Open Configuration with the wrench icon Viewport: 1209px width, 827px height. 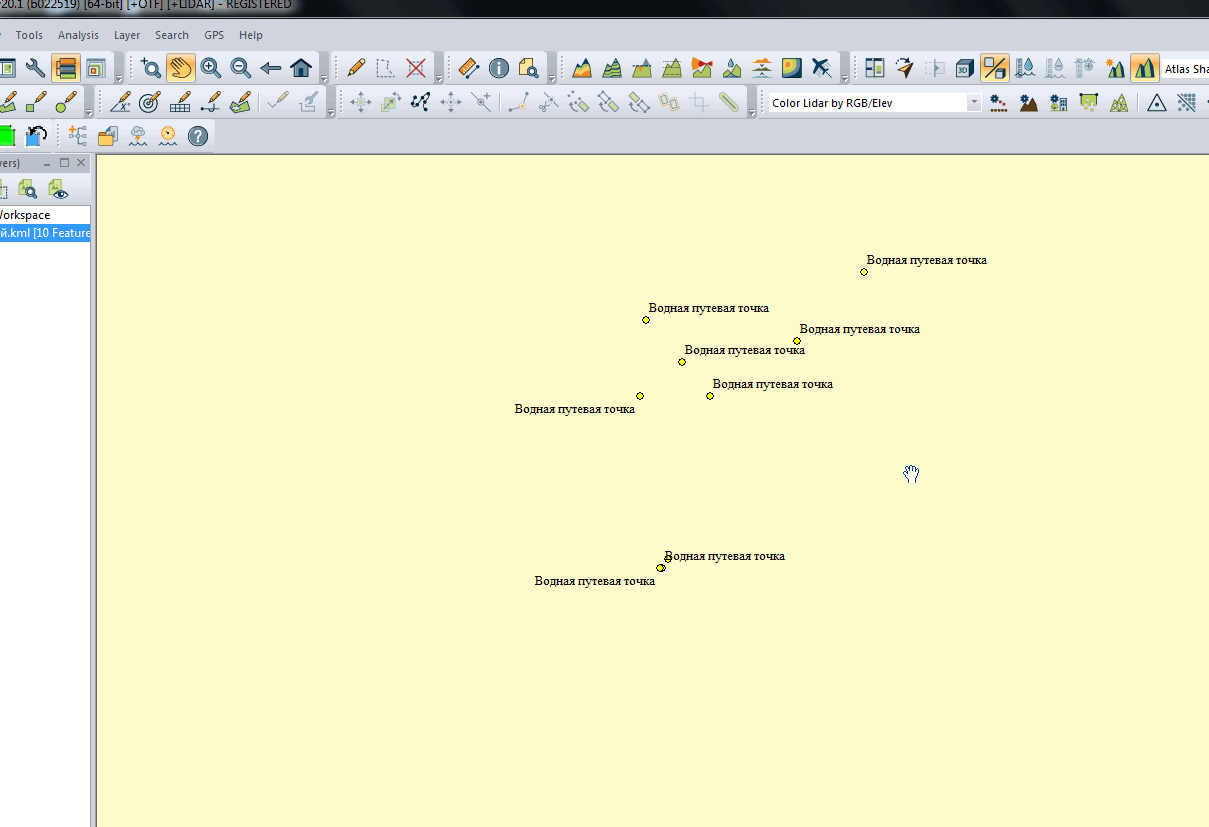pos(36,68)
